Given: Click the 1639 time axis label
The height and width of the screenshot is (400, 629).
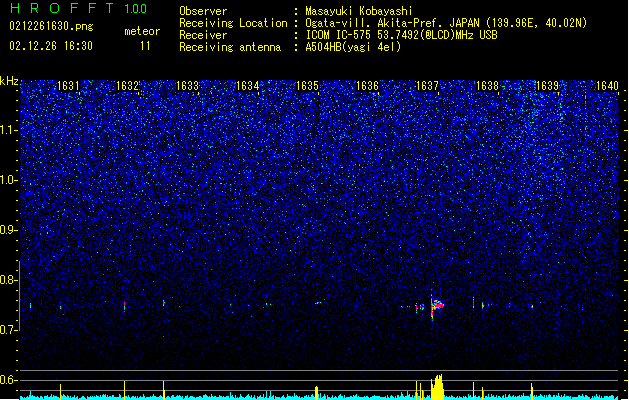Looking at the screenshot, I should click(x=548, y=86).
